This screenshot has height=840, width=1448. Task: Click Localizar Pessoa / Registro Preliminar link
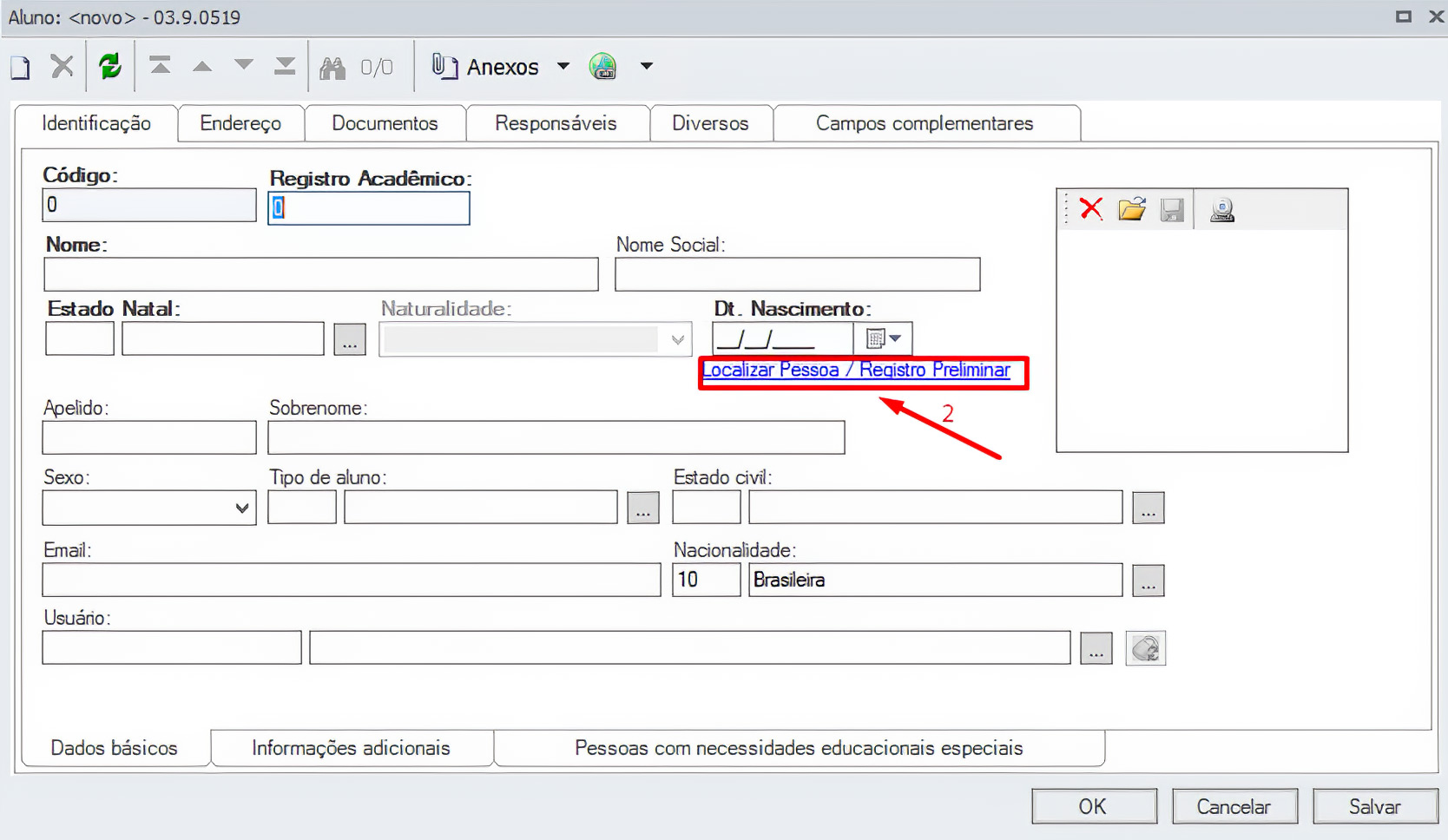[856, 371]
